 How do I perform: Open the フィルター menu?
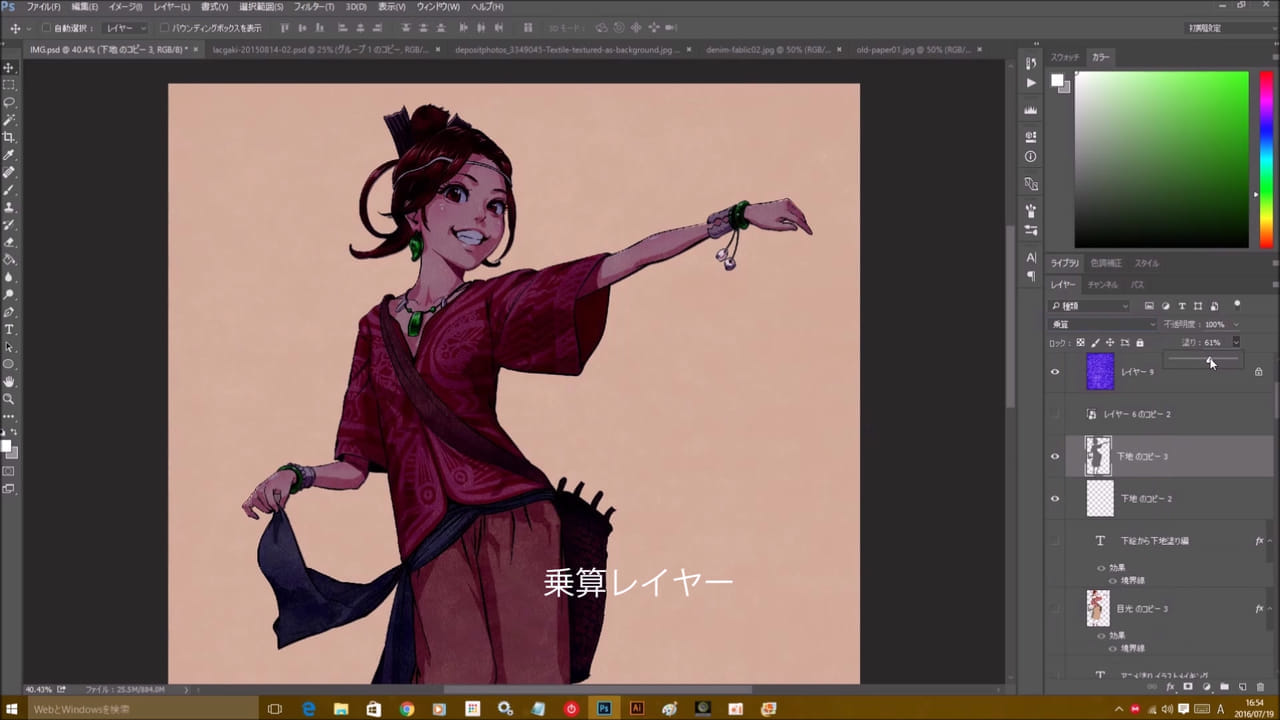point(313,7)
